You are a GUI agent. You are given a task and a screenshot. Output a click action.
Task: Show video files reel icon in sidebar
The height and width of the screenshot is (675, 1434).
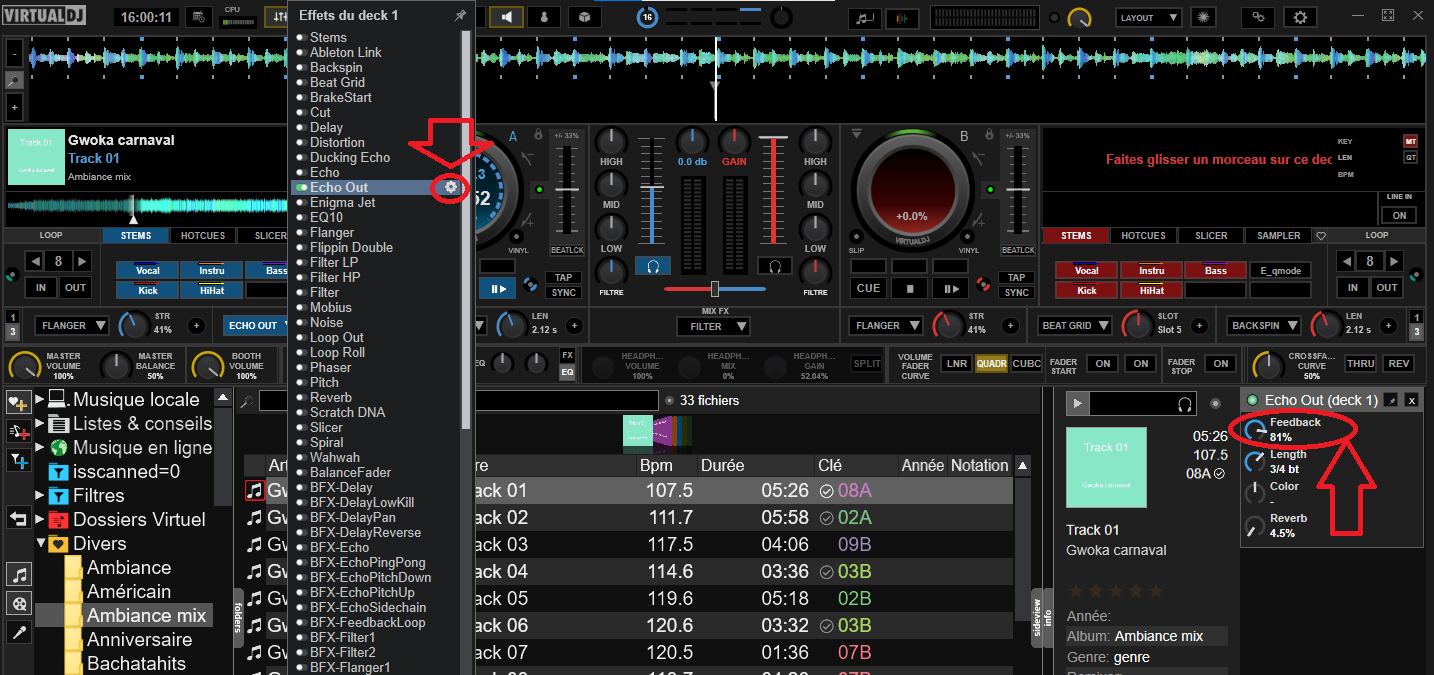[x=18, y=603]
